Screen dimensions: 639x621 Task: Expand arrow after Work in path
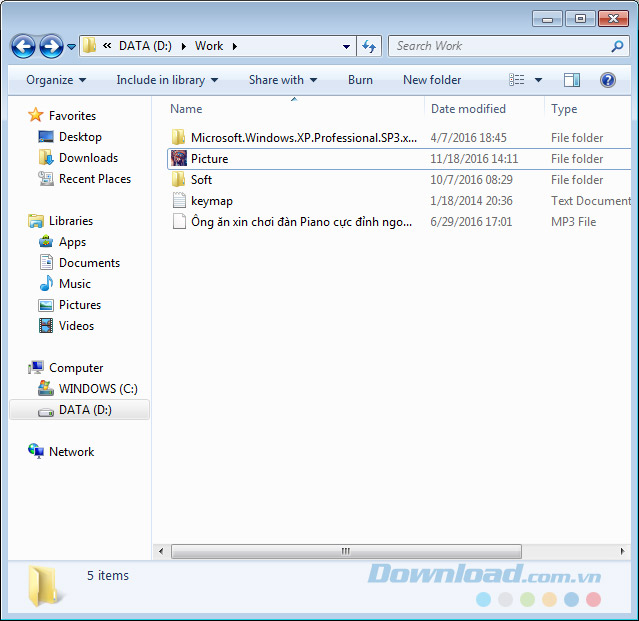pyautogui.click(x=235, y=46)
